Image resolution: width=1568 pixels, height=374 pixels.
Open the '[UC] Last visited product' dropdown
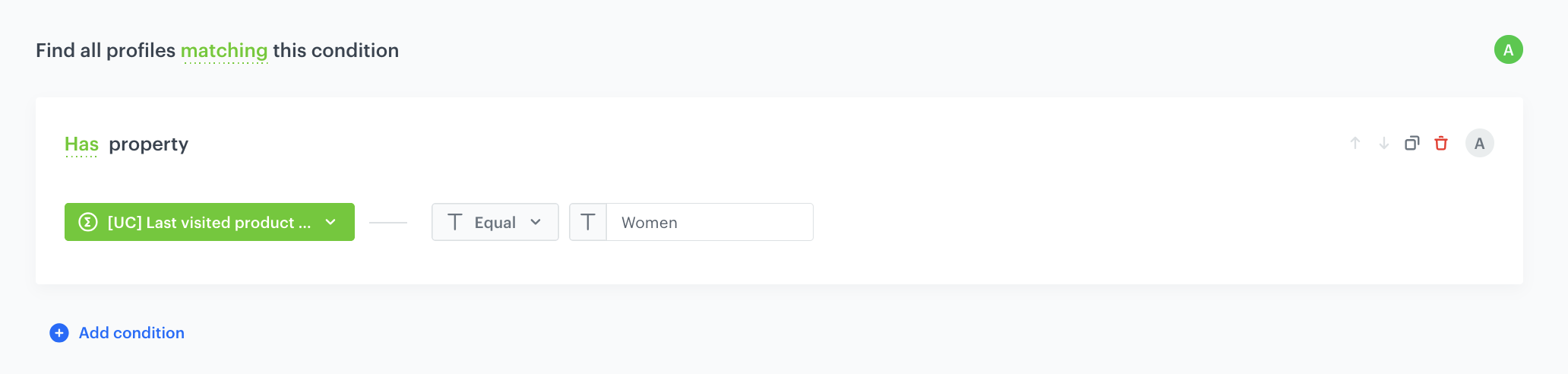click(209, 222)
